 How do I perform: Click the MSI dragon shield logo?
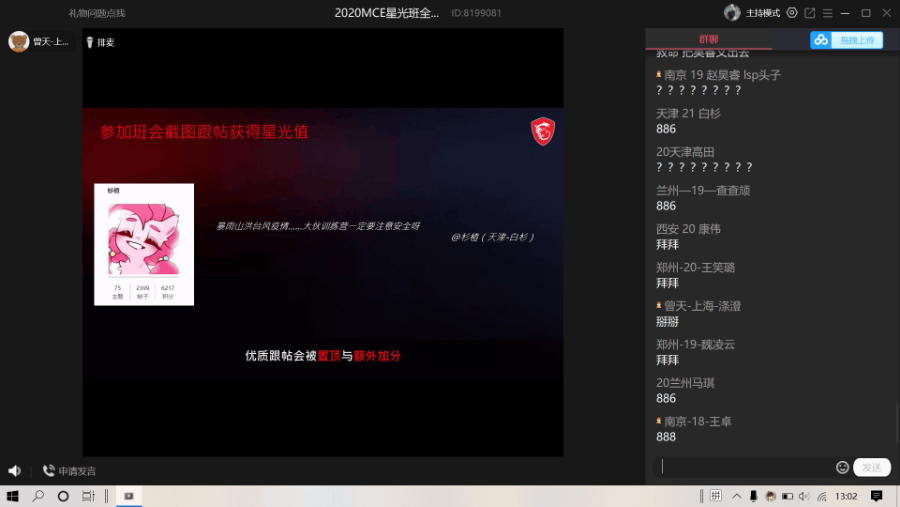pos(542,131)
